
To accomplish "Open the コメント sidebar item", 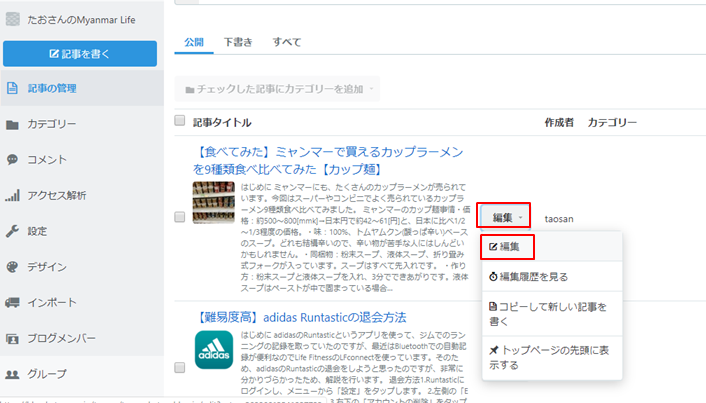I will tap(82, 159).
